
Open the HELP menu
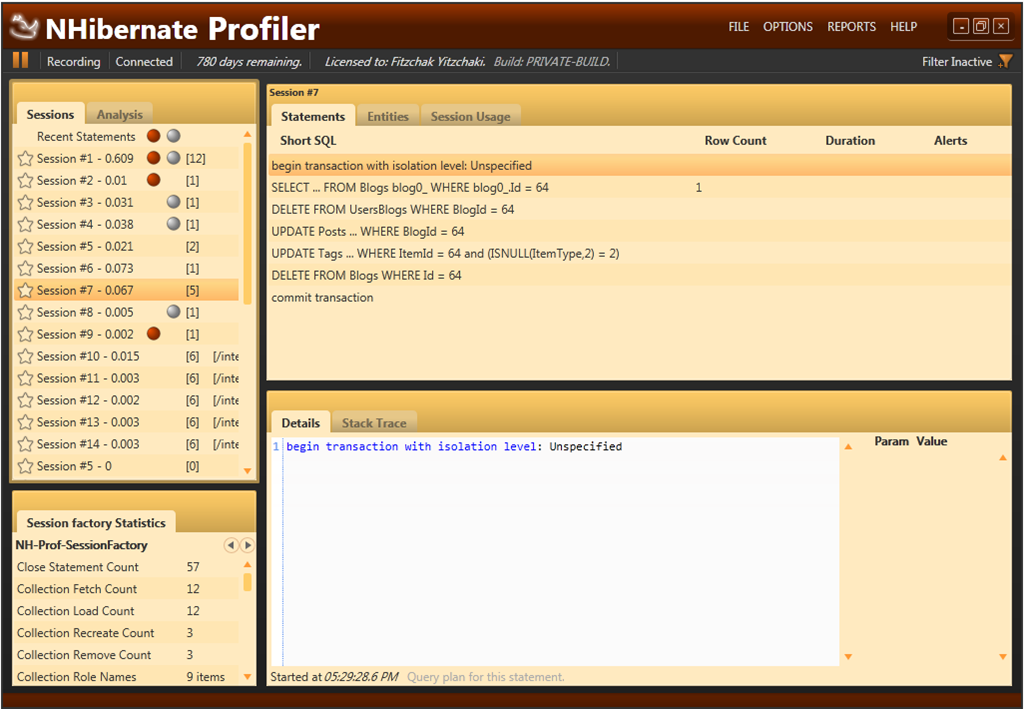[x=903, y=27]
